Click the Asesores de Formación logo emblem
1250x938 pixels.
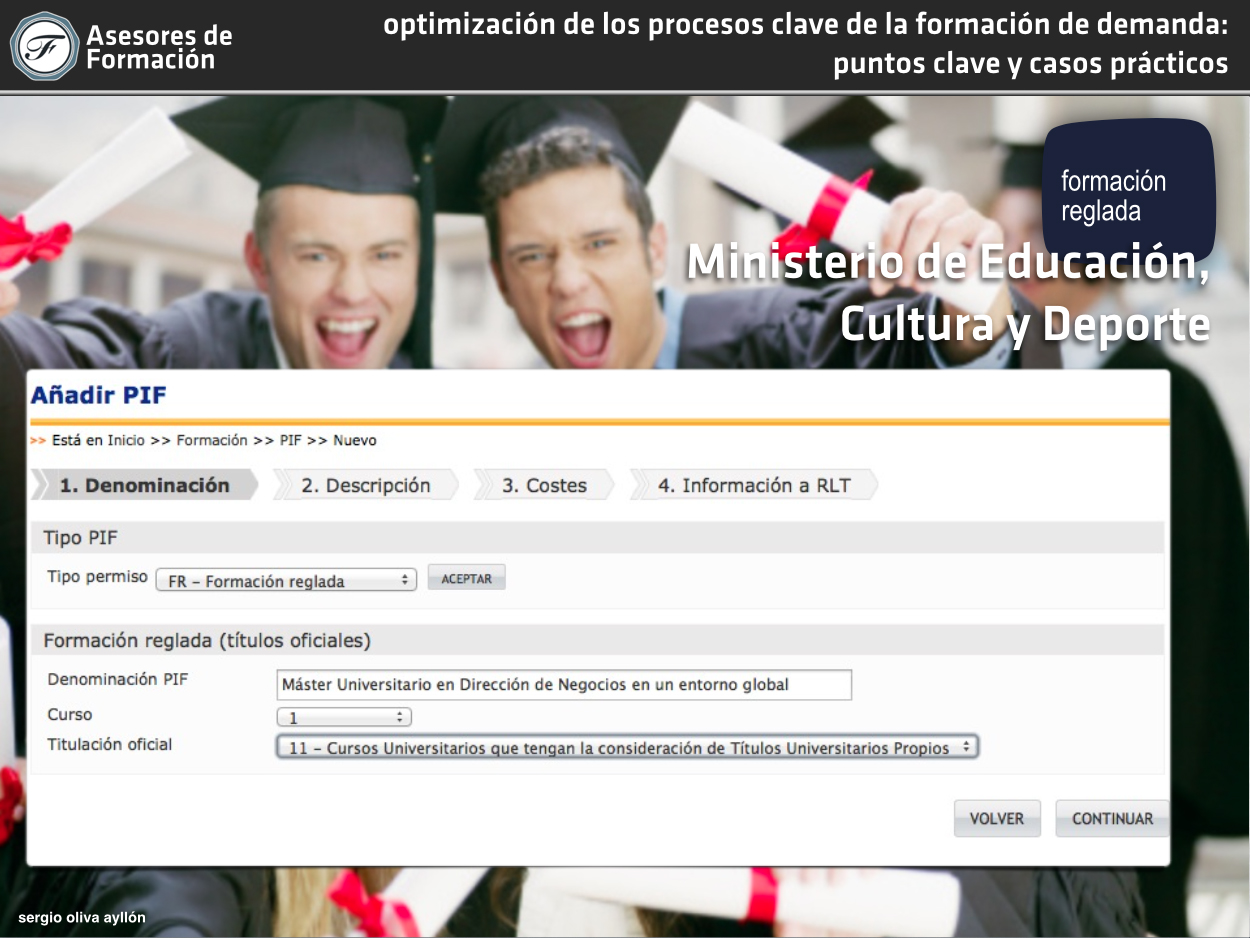click(x=44, y=46)
